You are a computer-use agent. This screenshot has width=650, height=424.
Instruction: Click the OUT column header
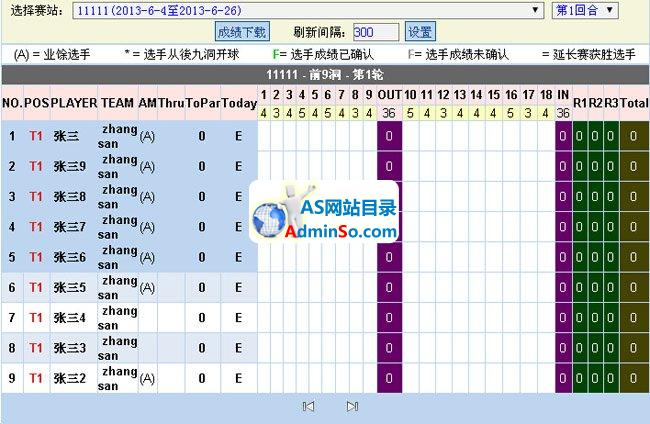pos(389,95)
